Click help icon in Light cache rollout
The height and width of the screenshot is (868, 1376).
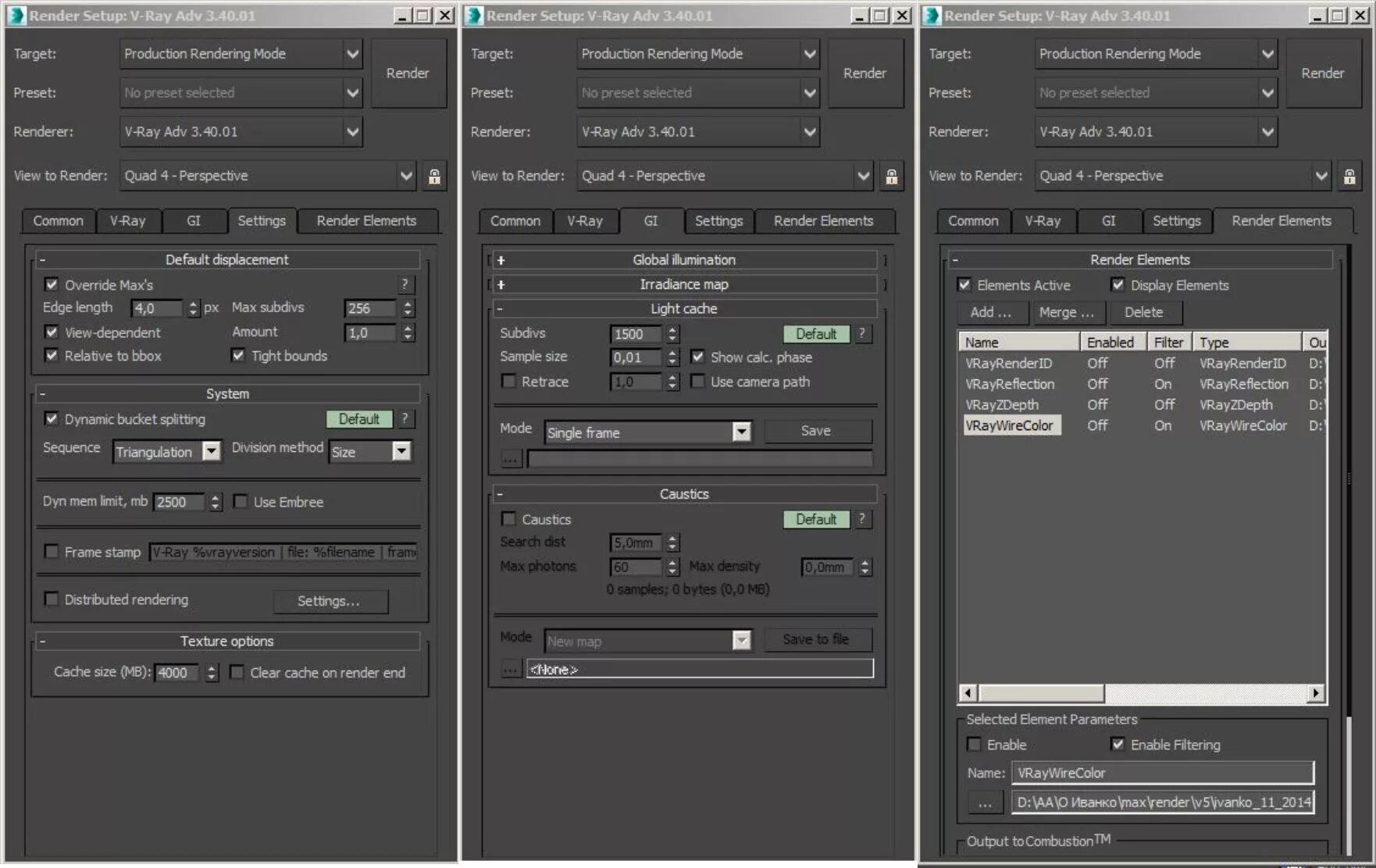click(862, 334)
